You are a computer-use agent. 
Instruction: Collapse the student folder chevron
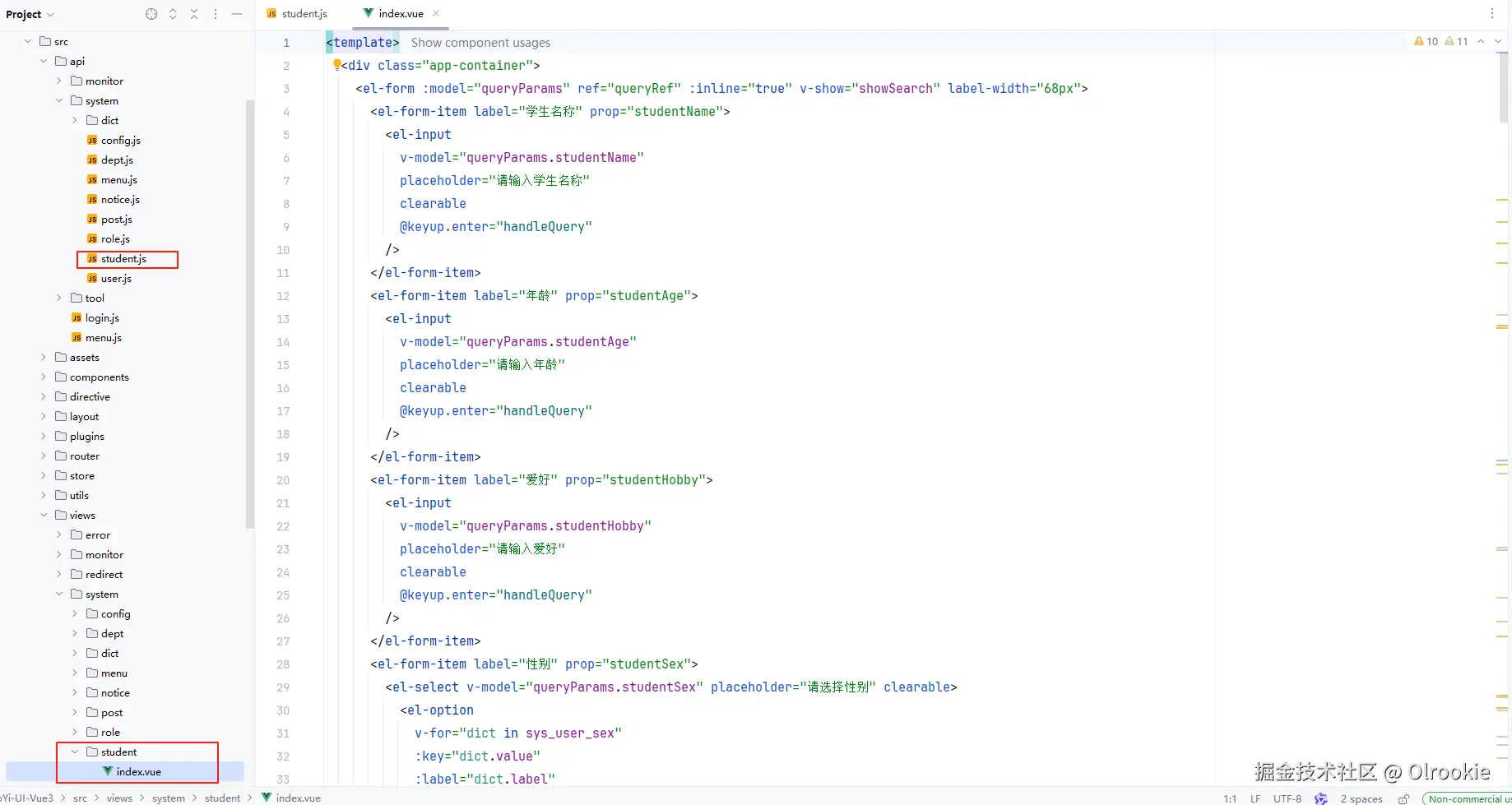click(75, 752)
